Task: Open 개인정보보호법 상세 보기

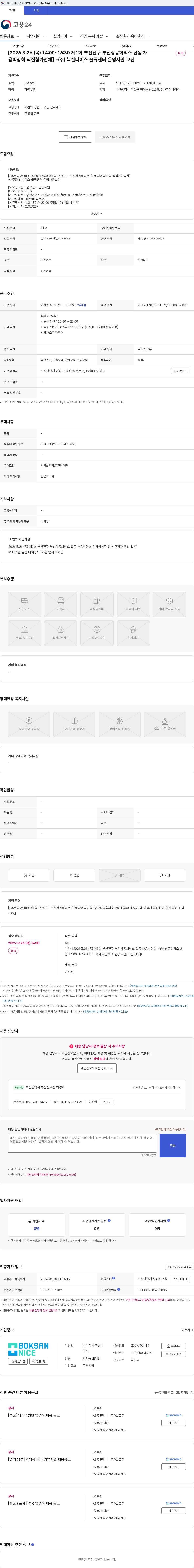Action: pos(97,1068)
